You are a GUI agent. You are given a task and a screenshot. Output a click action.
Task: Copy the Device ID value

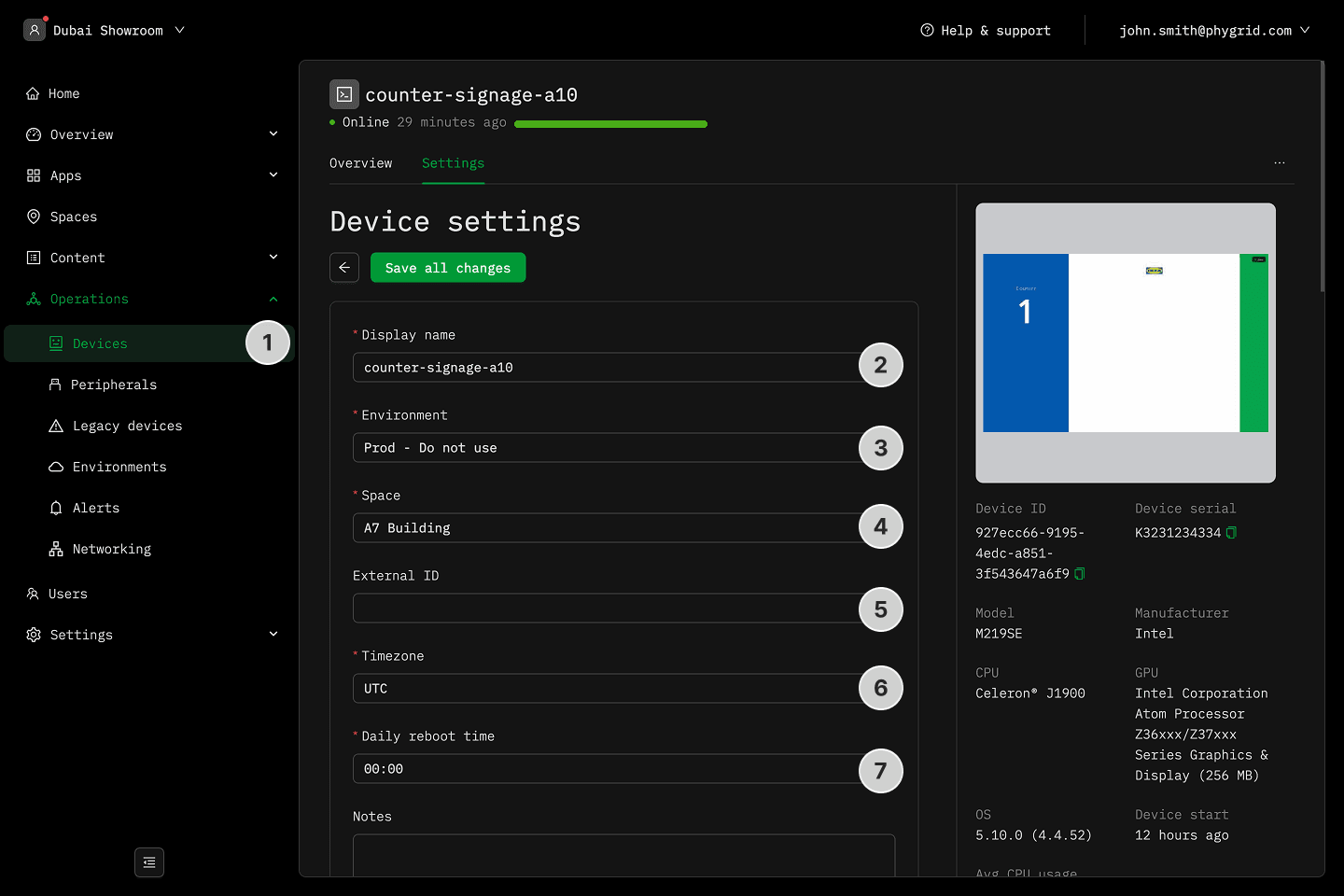1080,574
